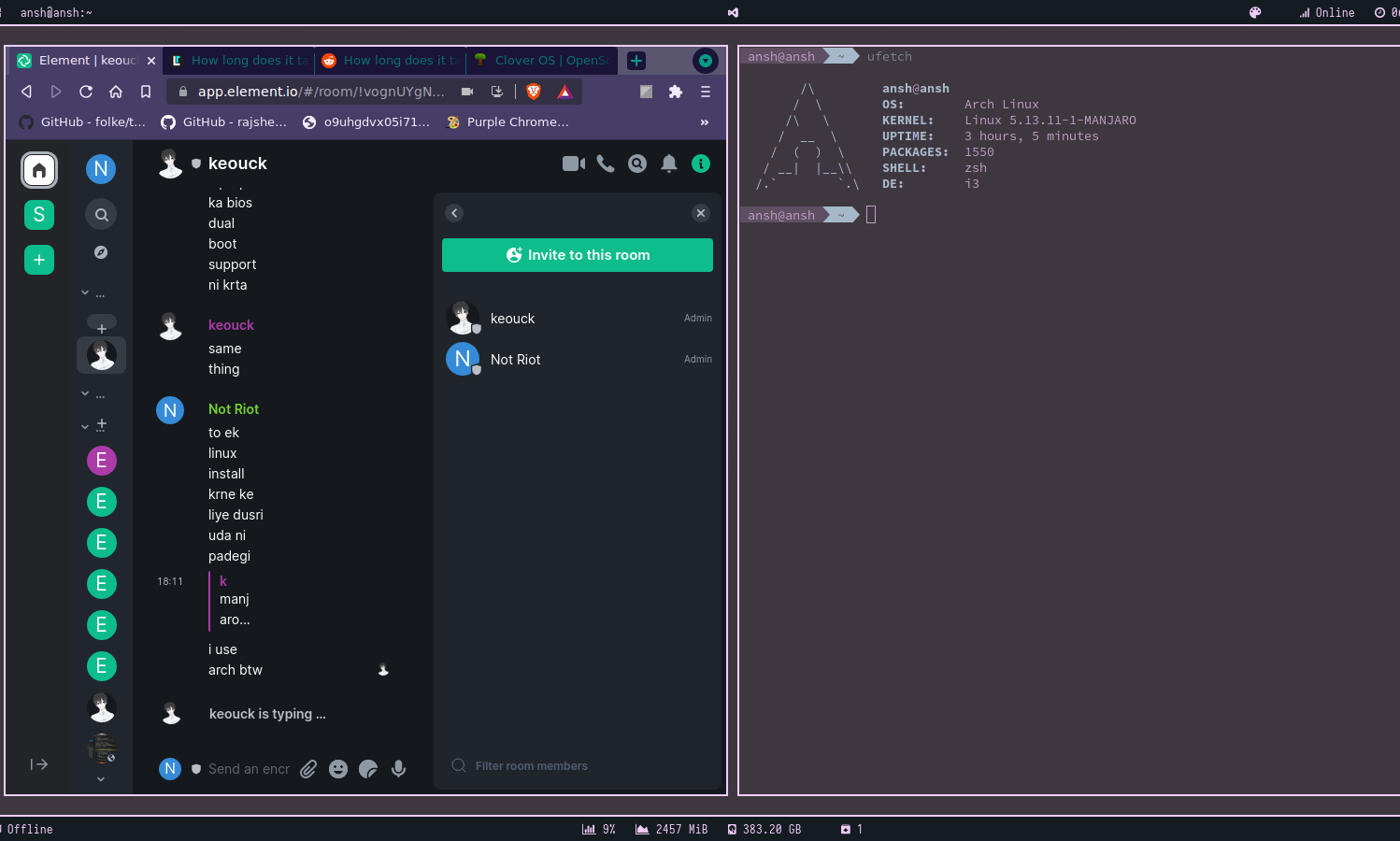The image size is (1400, 841).
Task: Open the room notifications options
Action: [x=669, y=164]
